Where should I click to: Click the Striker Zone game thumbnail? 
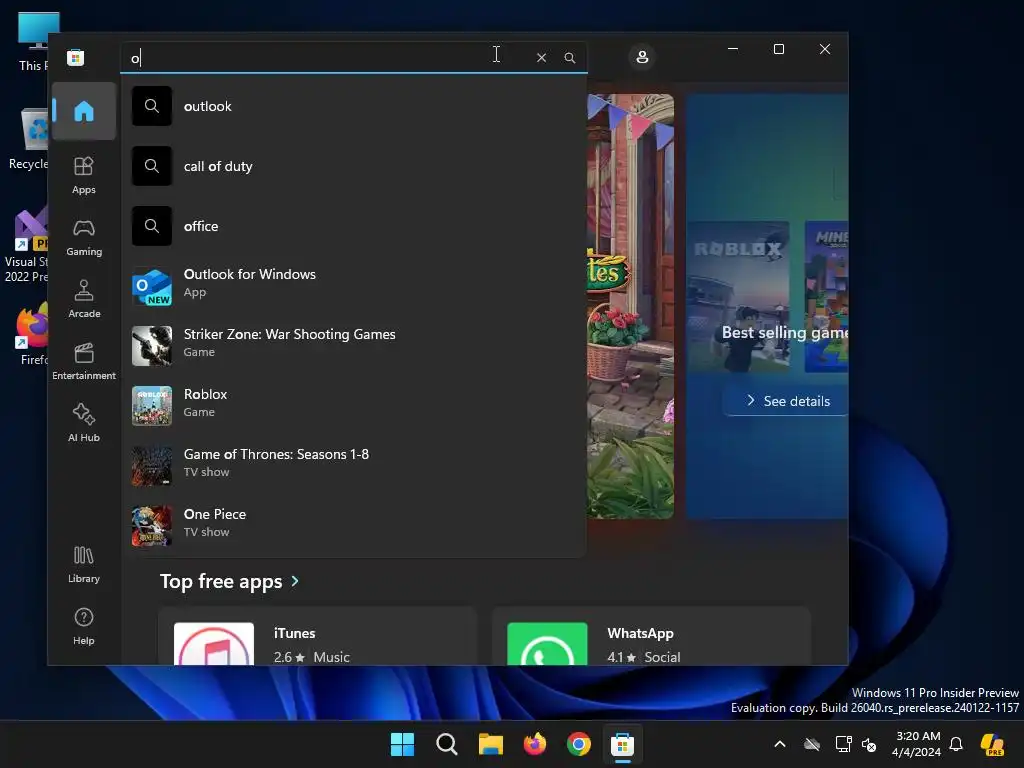[152, 346]
